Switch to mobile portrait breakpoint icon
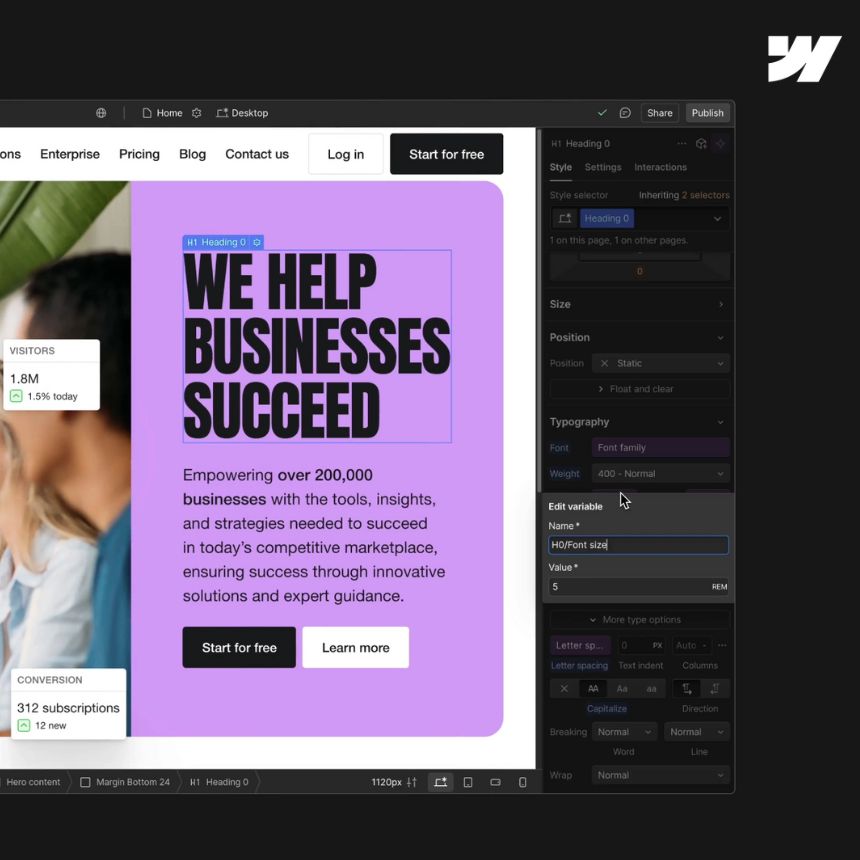Viewport: 860px width, 860px height. [x=523, y=782]
